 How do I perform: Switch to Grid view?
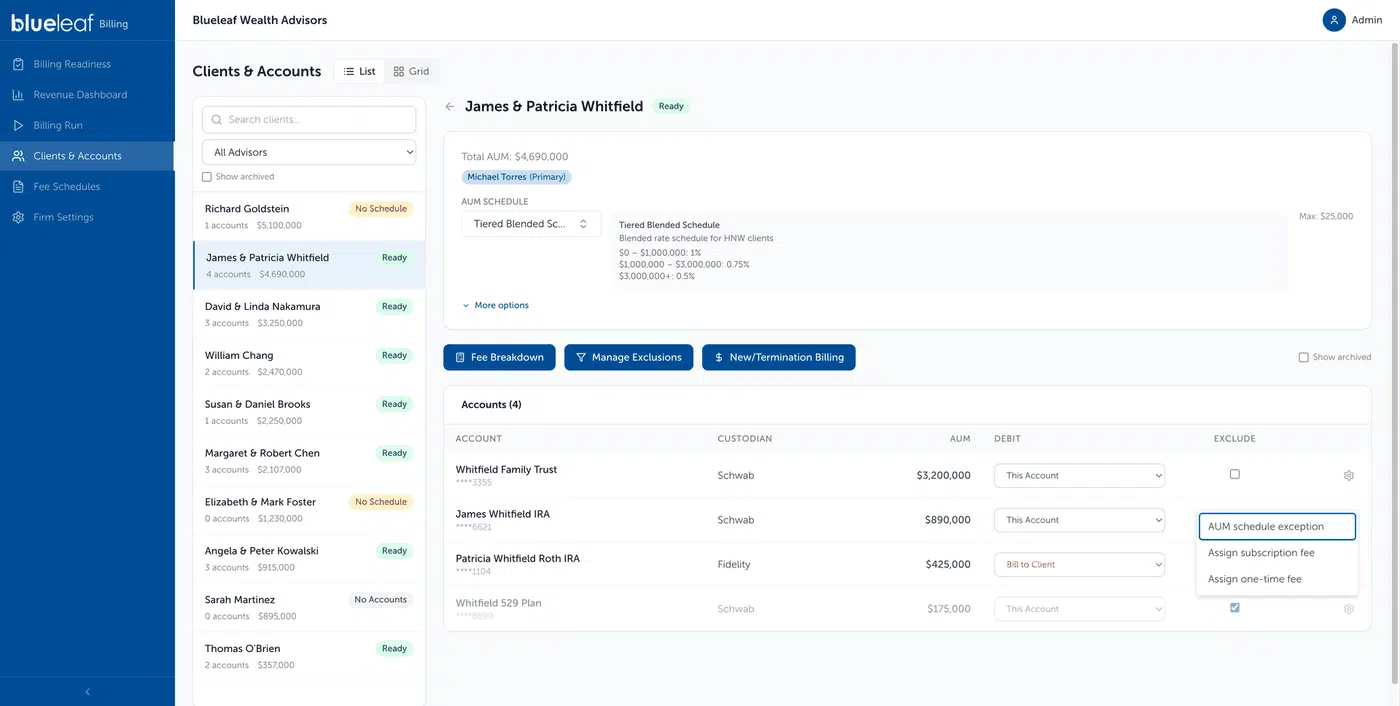411,71
